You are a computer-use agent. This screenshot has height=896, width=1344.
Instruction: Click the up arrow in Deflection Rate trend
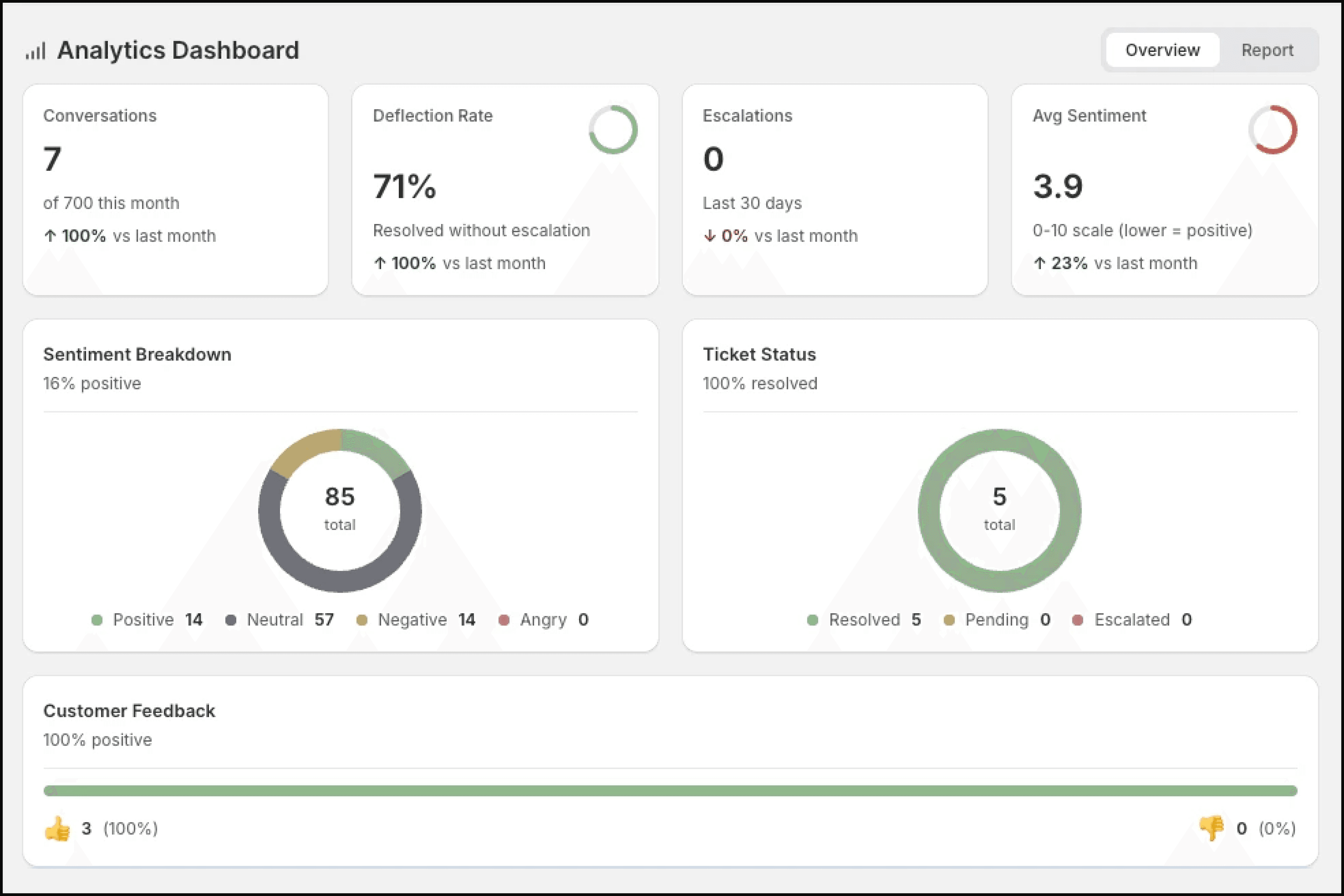[380, 263]
